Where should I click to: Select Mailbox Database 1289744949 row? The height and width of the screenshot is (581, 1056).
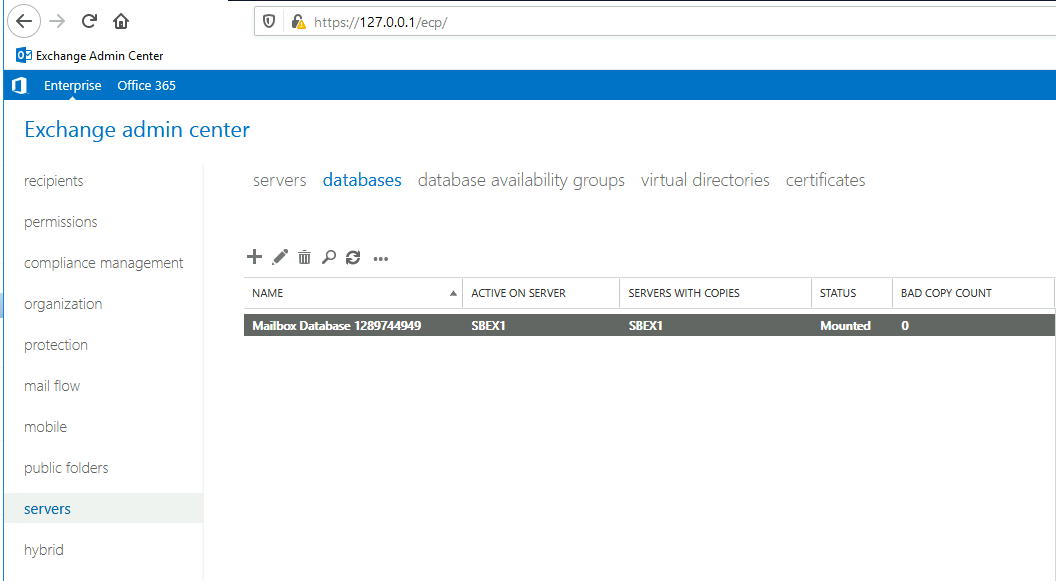point(649,325)
